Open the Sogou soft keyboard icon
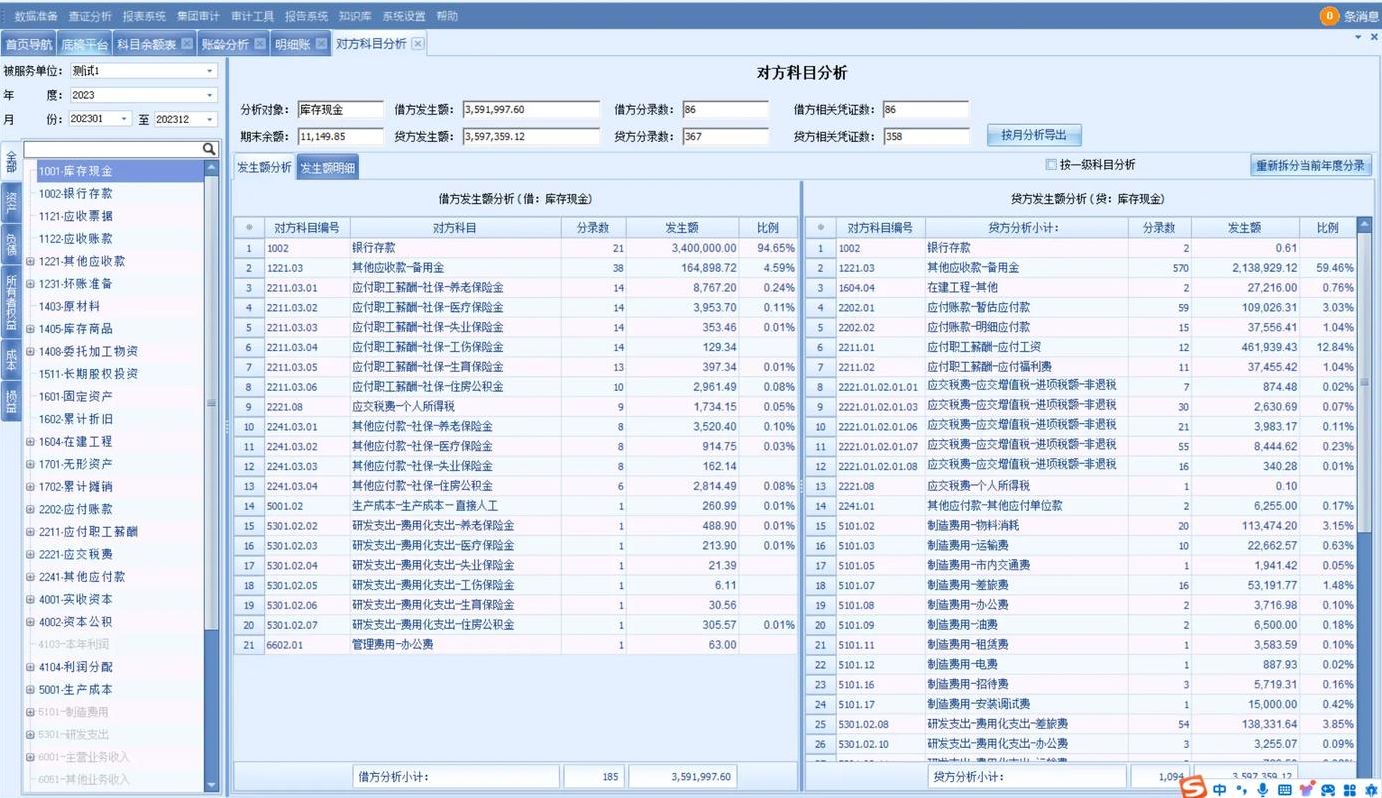The height and width of the screenshot is (798, 1382). [x=1283, y=789]
